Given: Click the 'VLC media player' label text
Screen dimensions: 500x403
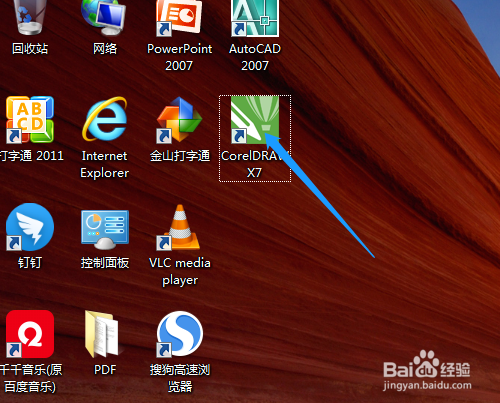Looking at the screenshot, I should point(180,271).
